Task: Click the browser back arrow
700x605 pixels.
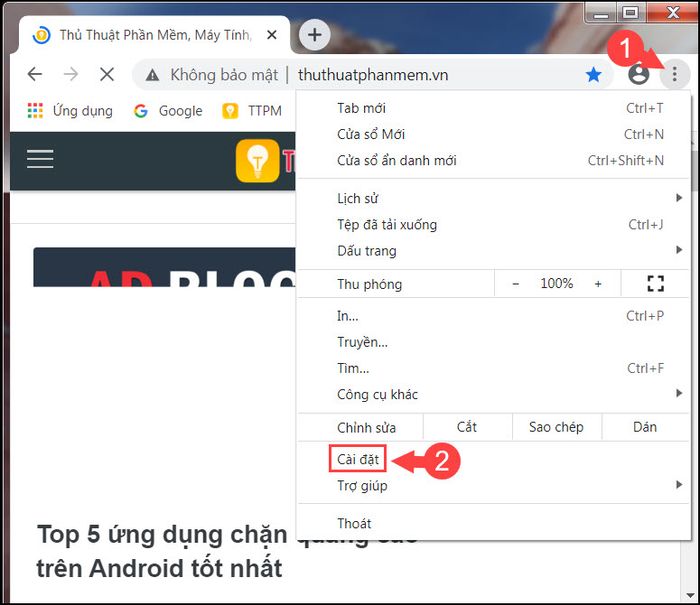Action: click(35, 74)
